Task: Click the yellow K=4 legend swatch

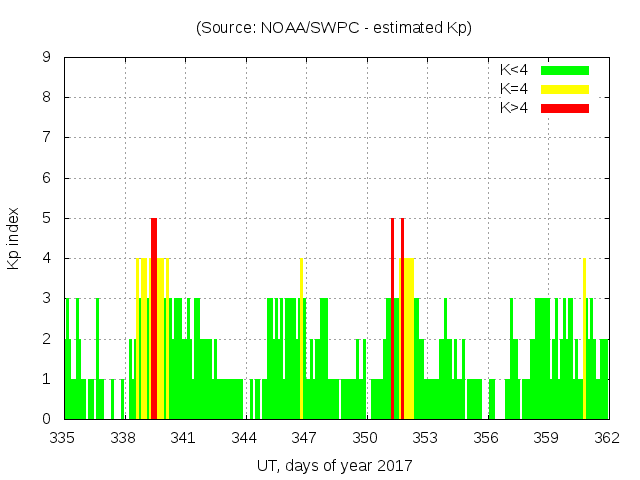Action: (x=565, y=89)
